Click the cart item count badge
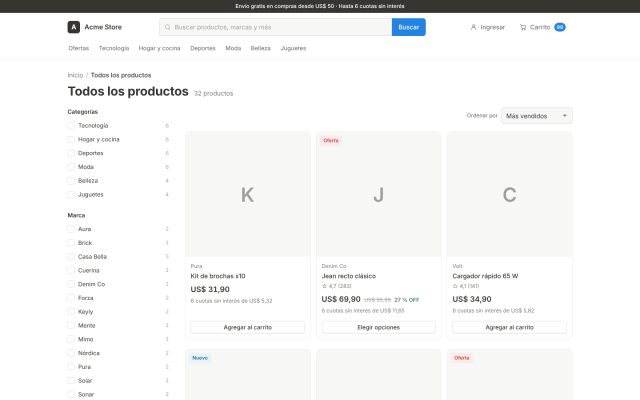 click(560, 27)
